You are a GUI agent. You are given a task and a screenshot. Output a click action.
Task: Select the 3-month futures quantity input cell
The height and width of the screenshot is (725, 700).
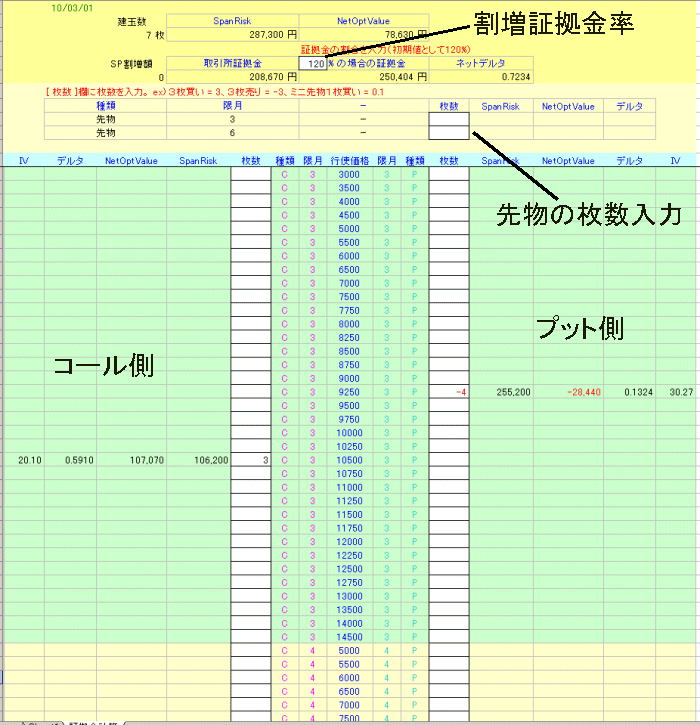tap(448, 119)
